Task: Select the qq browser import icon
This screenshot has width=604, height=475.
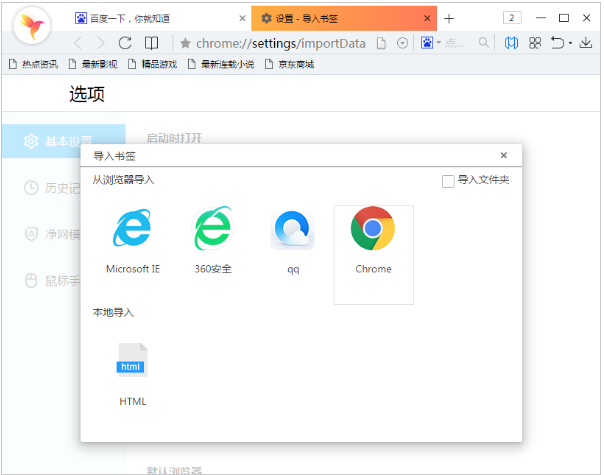Action: point(292,230)
